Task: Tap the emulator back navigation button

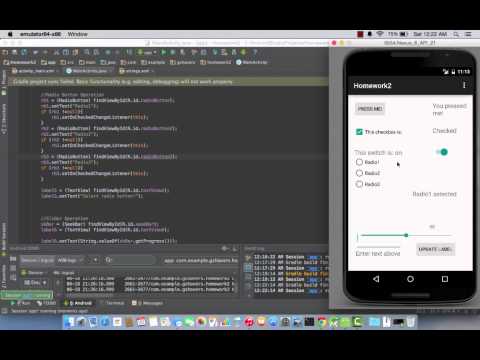Action: tap(376, 279)
